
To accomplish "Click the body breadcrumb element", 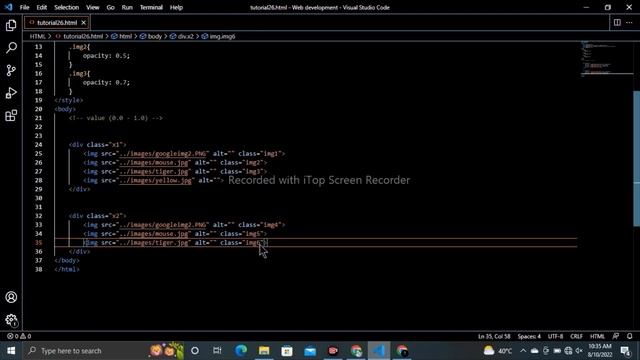I will click(151, 36).
